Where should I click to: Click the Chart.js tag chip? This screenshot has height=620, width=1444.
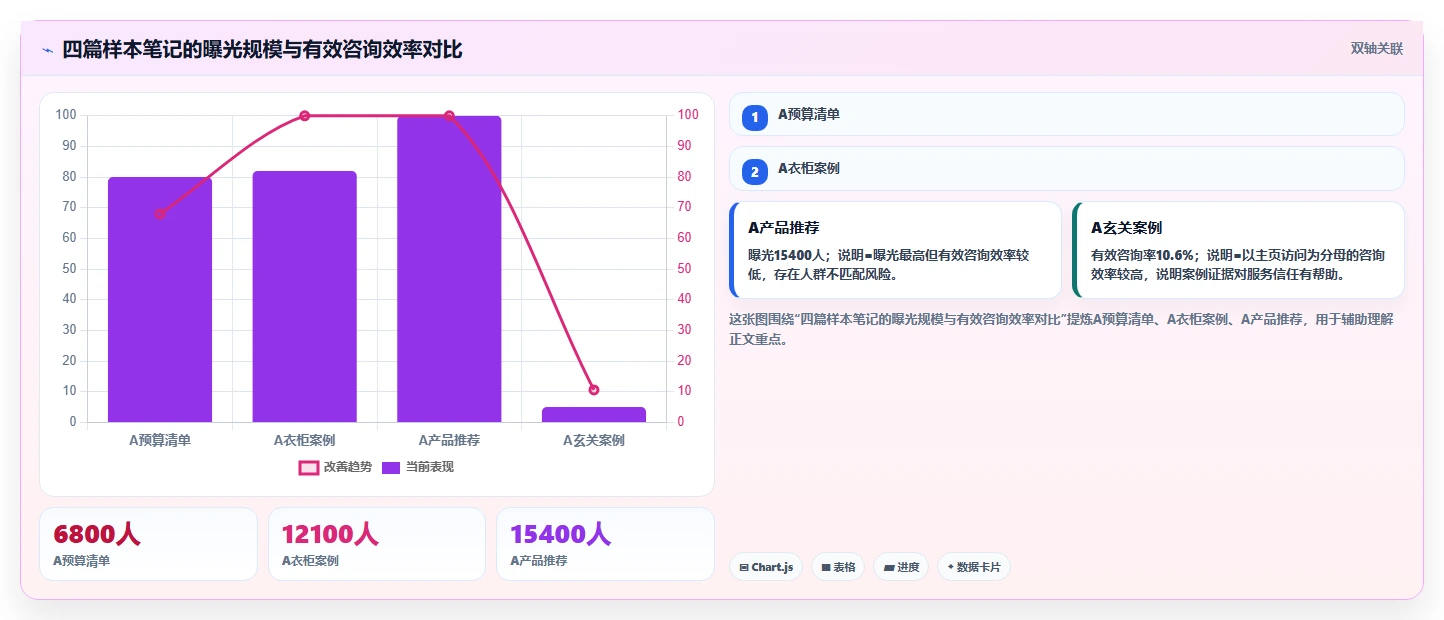coord(766,567)
